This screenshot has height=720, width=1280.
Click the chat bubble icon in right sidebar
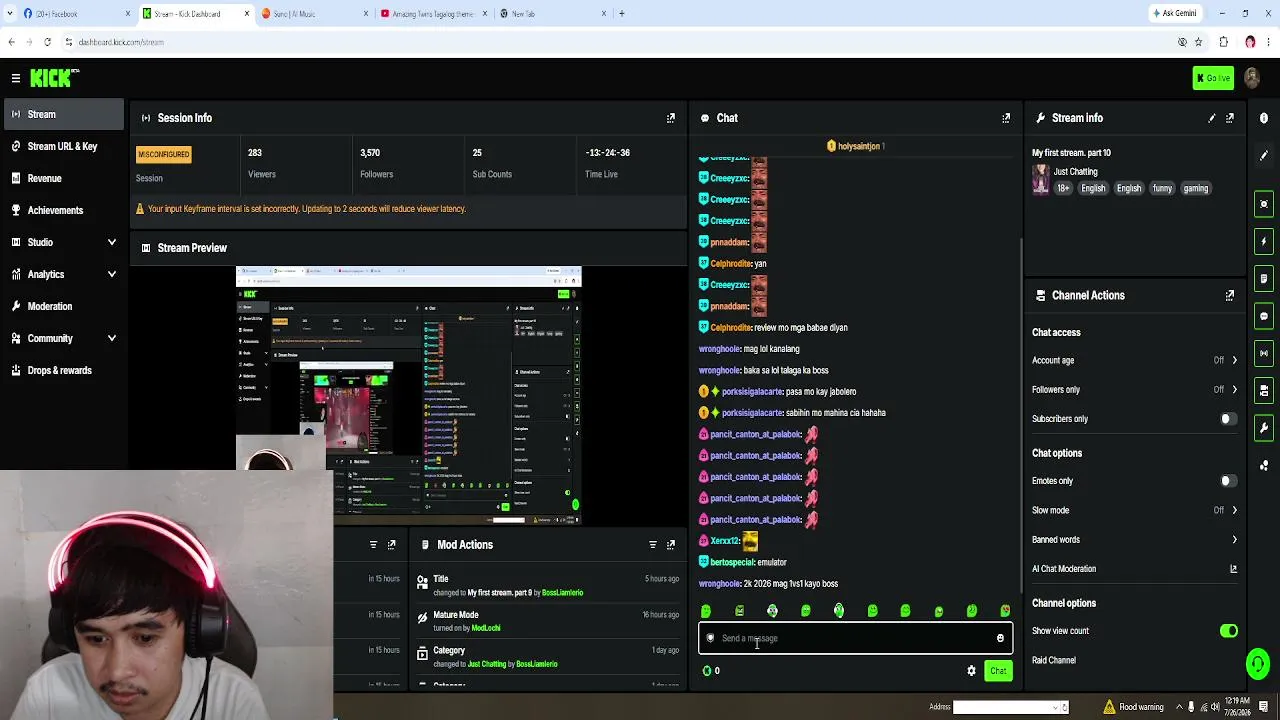(x=1264, y=316)
